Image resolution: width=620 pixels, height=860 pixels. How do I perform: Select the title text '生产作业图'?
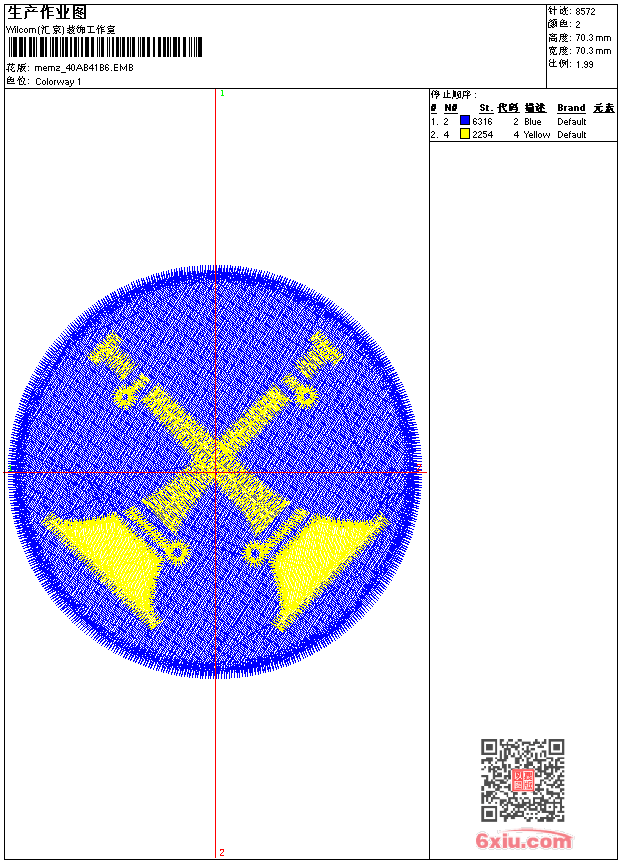[x=47, y=13]
